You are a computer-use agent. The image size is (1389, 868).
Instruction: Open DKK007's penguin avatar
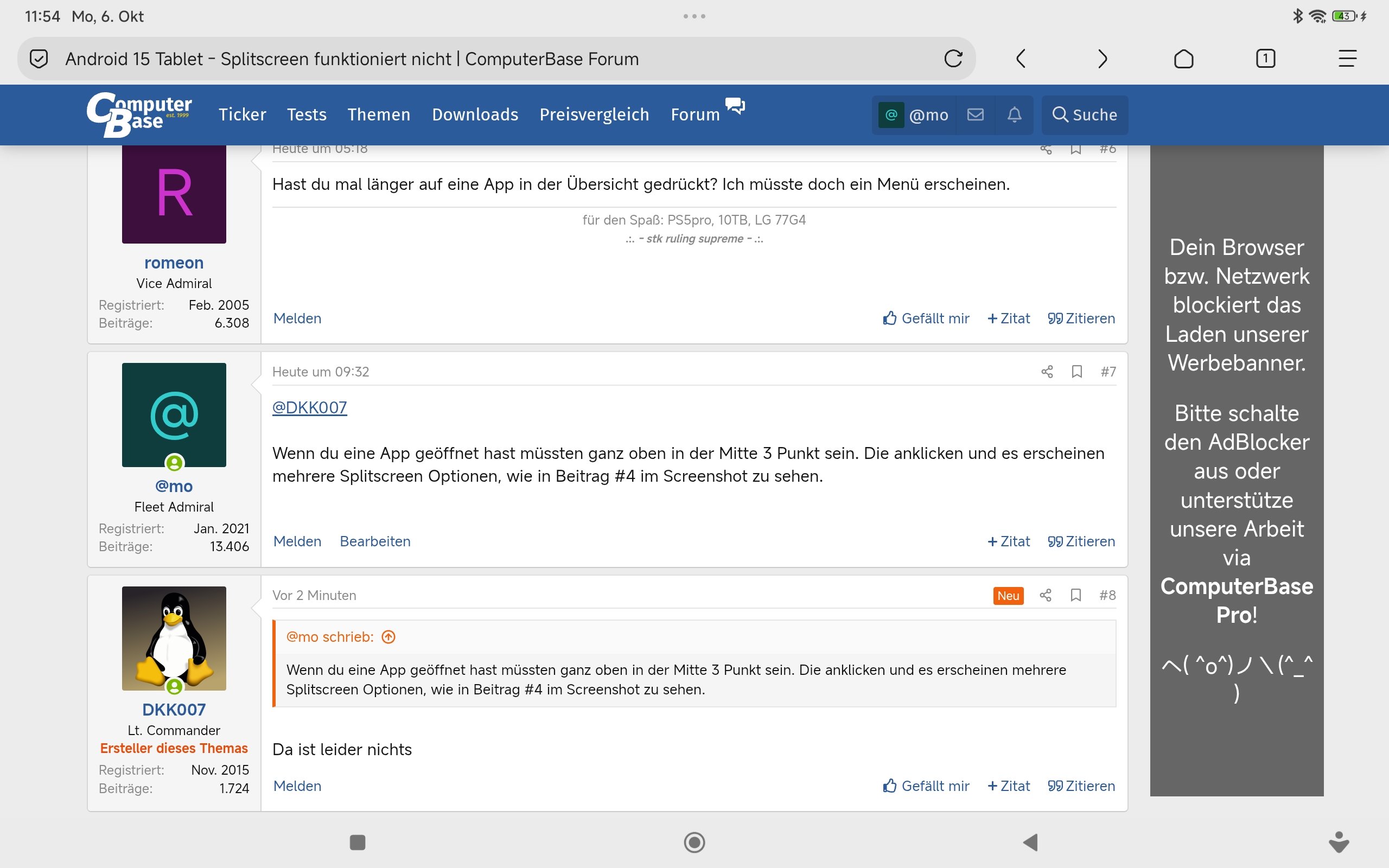(x=174, y=638)
